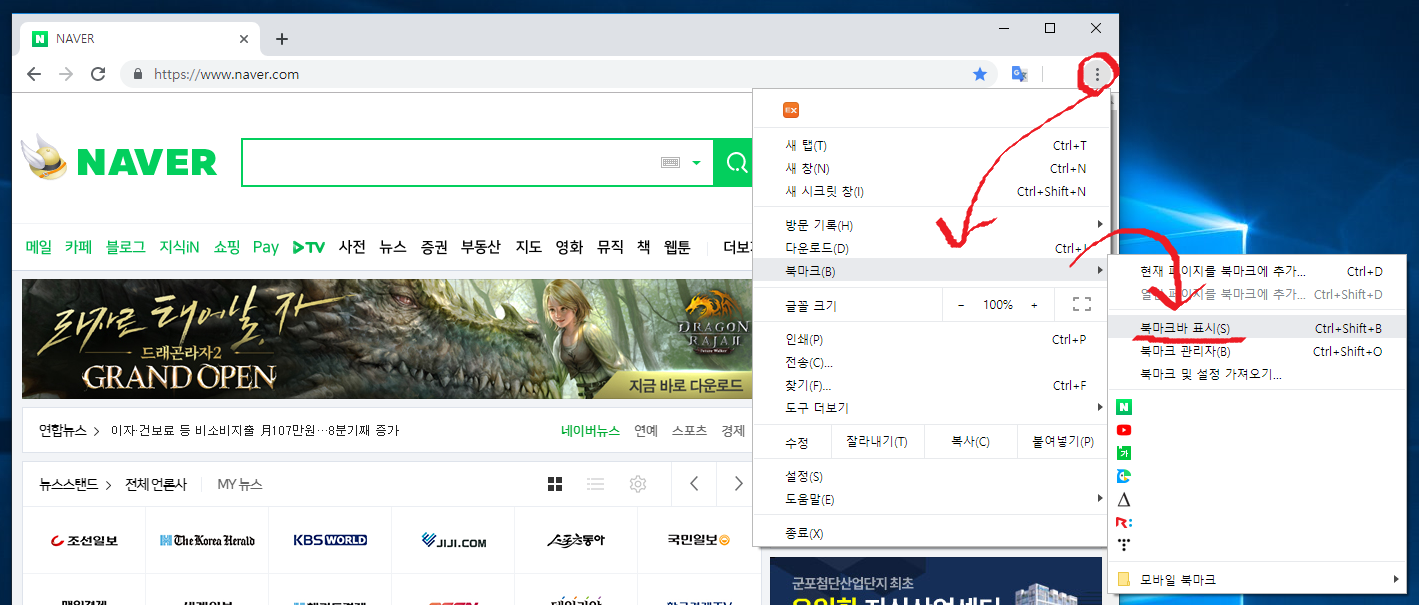Expand the search autocomplete dropdown arrow

[696, 163]
